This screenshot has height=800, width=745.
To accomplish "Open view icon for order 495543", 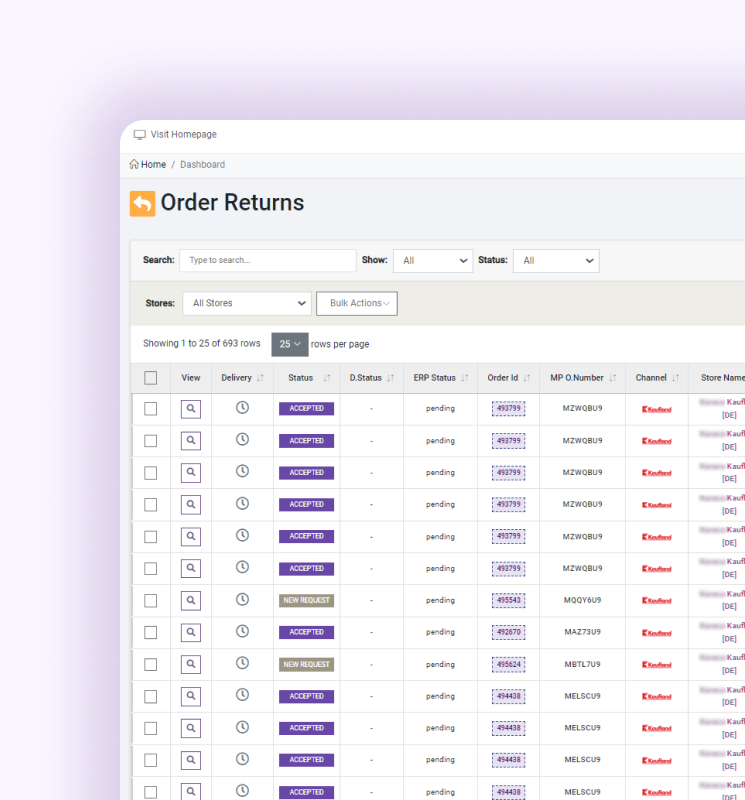I will pyautogui.click(x=191, y=600).
